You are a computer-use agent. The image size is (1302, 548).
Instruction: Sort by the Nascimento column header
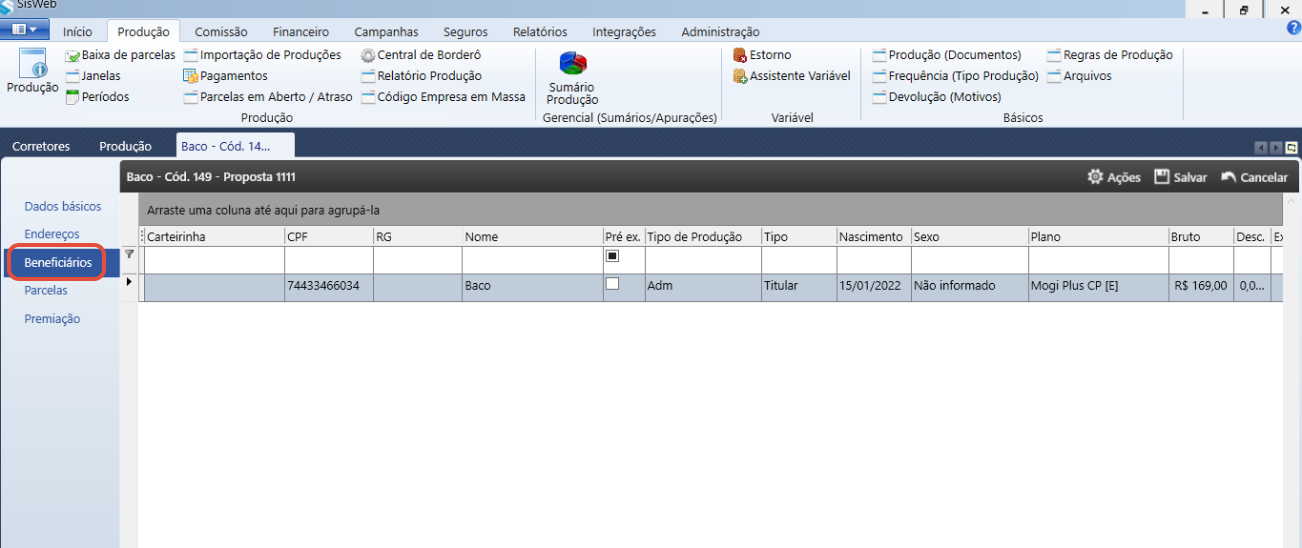tap(873, 237)
